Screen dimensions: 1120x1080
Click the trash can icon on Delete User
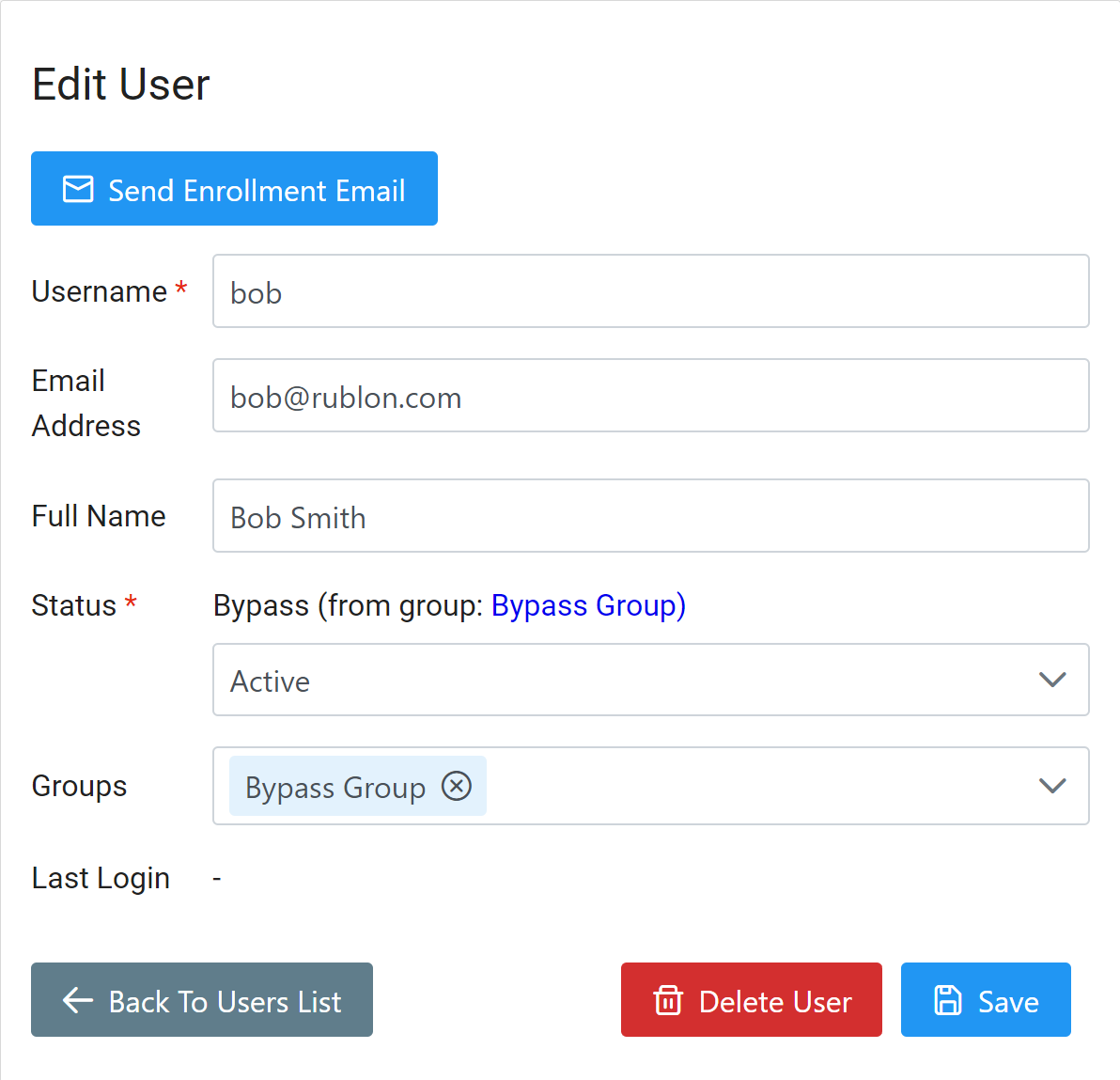tap(668, 1000)
